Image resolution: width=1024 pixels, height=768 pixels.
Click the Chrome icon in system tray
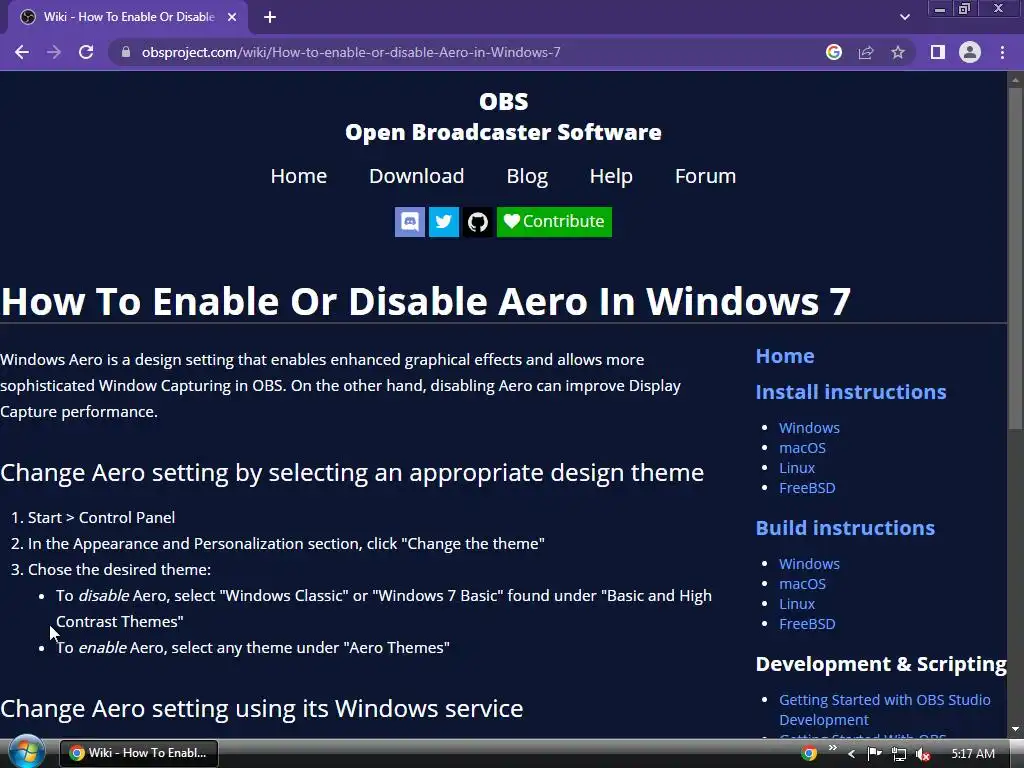[809, 754]
